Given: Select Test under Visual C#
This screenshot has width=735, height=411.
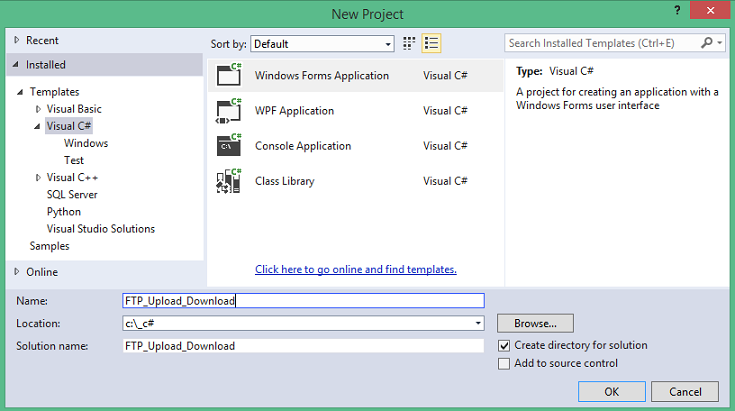Looking at the screenshot, I should 74,160.
